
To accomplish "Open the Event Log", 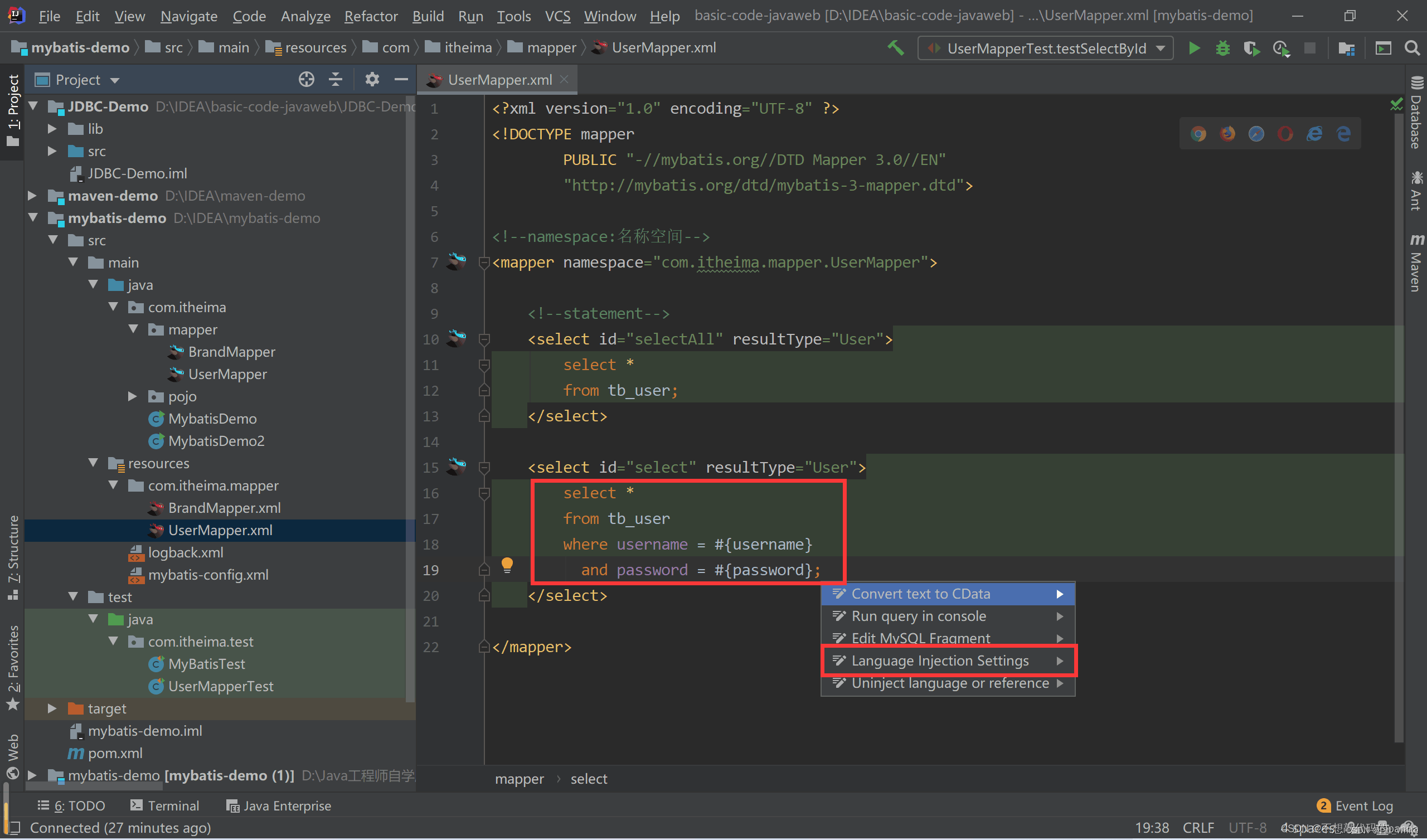I will point(1355,805).
